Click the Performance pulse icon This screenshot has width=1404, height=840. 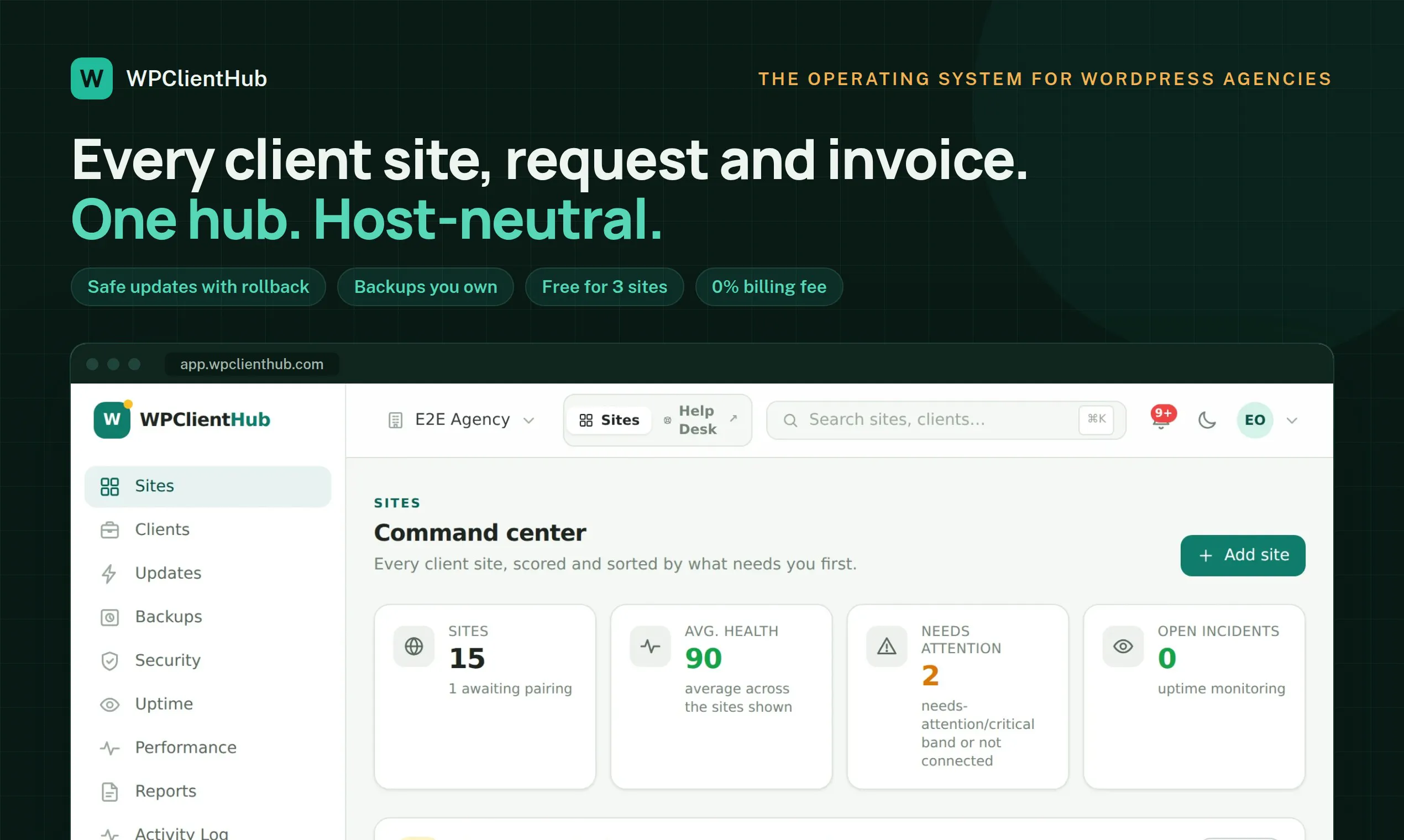pos(109,748)
